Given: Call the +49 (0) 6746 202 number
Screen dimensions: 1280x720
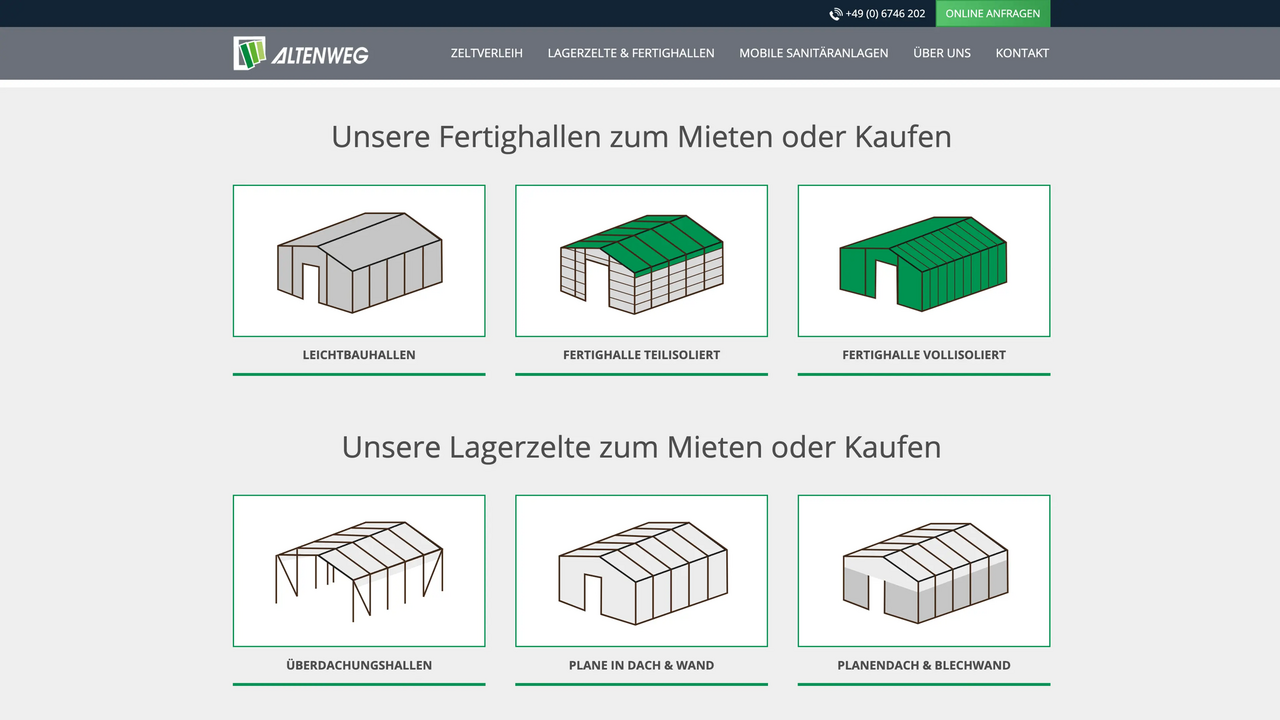Looking at the screenshot, I should (885, 14).
